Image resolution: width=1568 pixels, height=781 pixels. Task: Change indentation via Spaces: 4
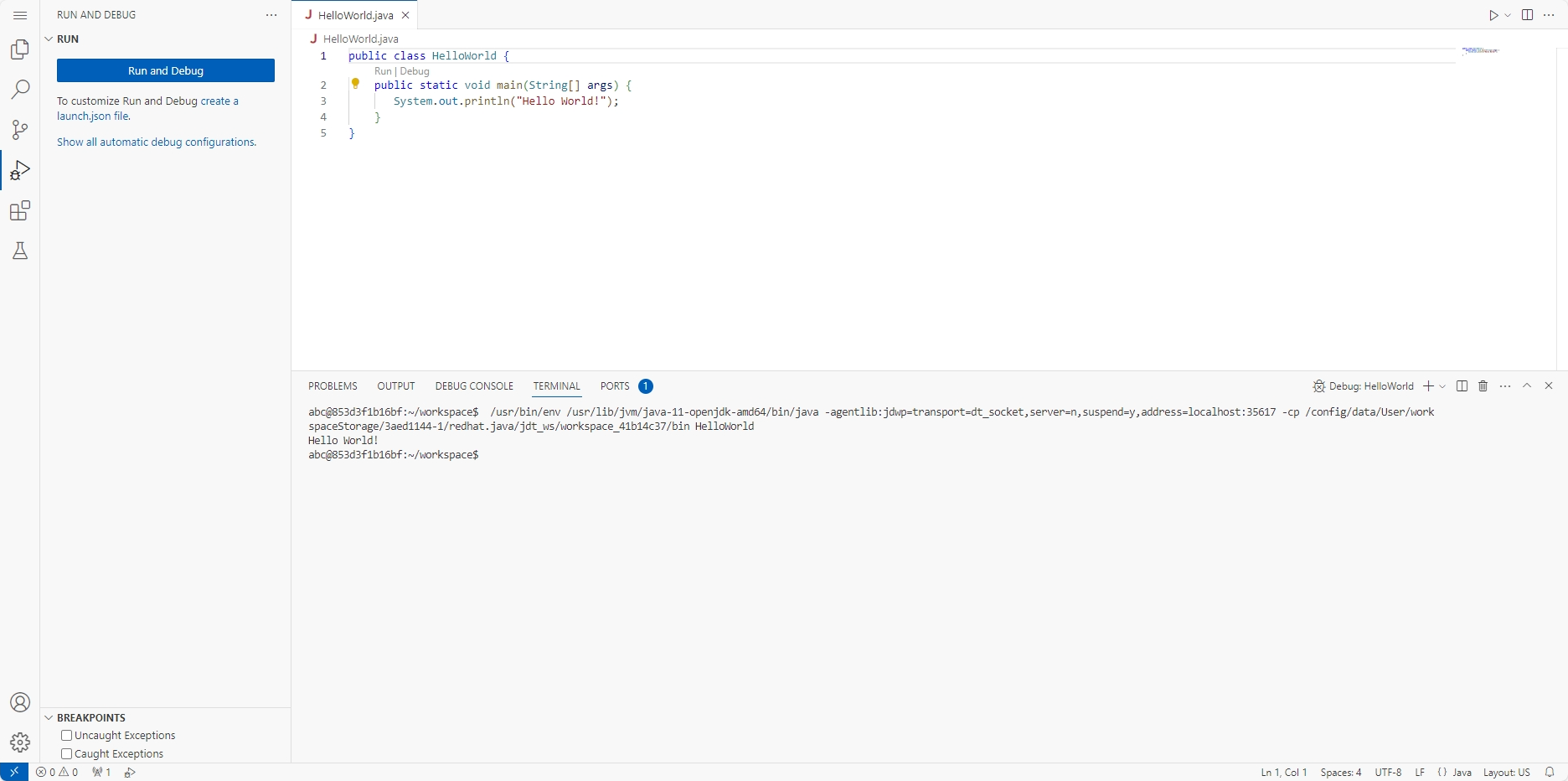point(1341,773)
